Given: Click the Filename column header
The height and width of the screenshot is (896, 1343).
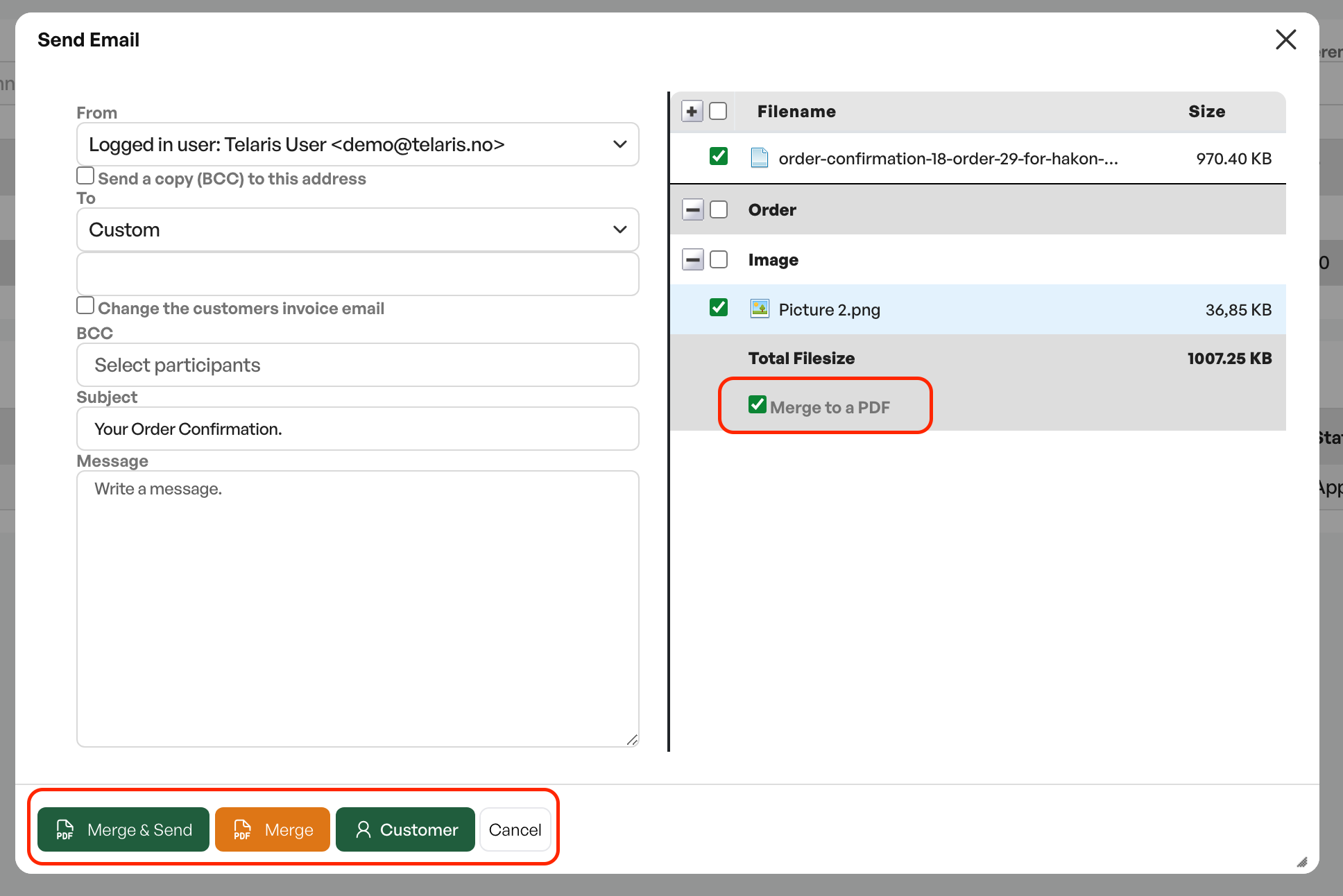Looking at the screenshot, I should [x=796, y=112].
